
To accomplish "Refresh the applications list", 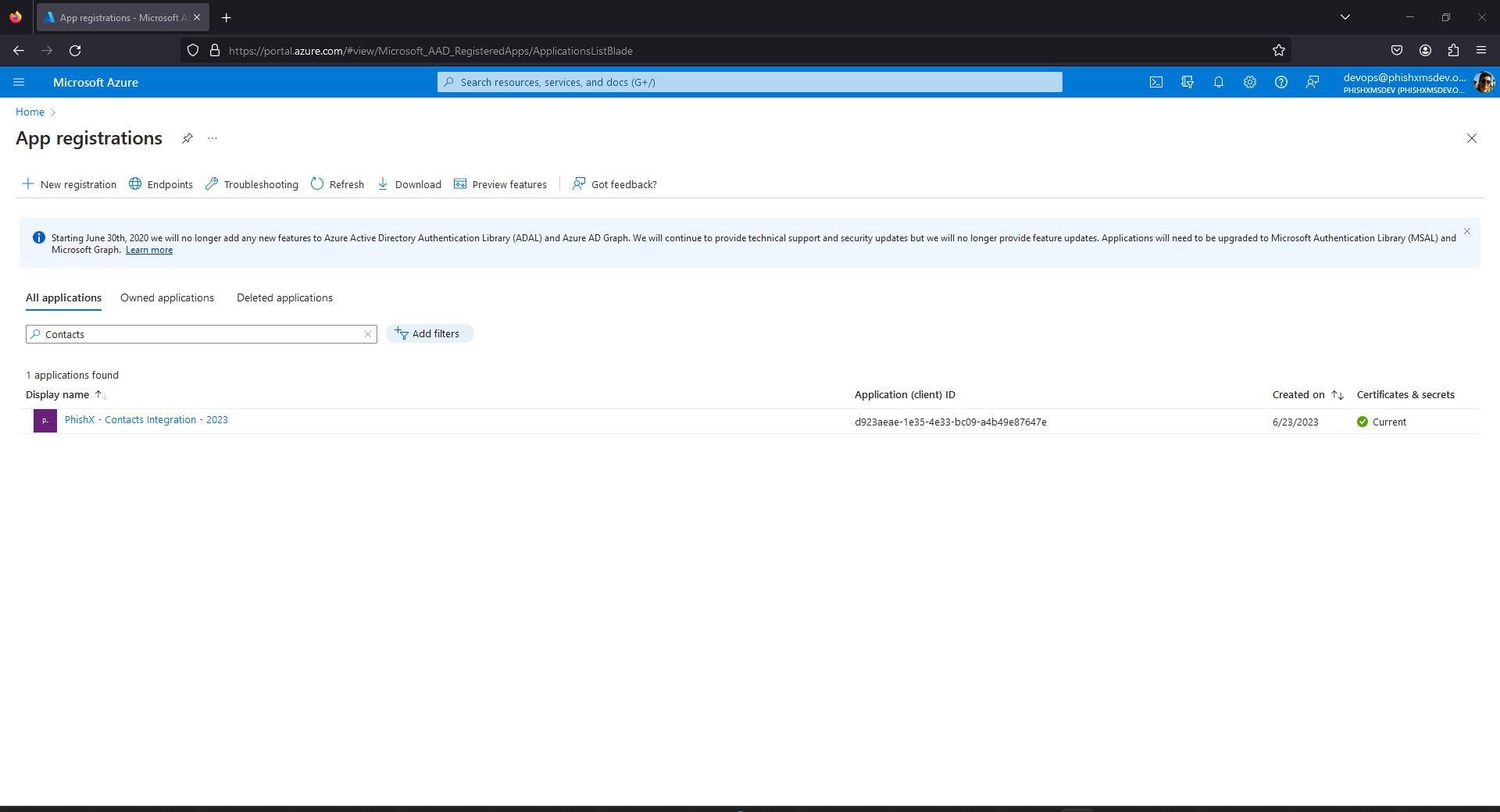I will click(337, 184).
